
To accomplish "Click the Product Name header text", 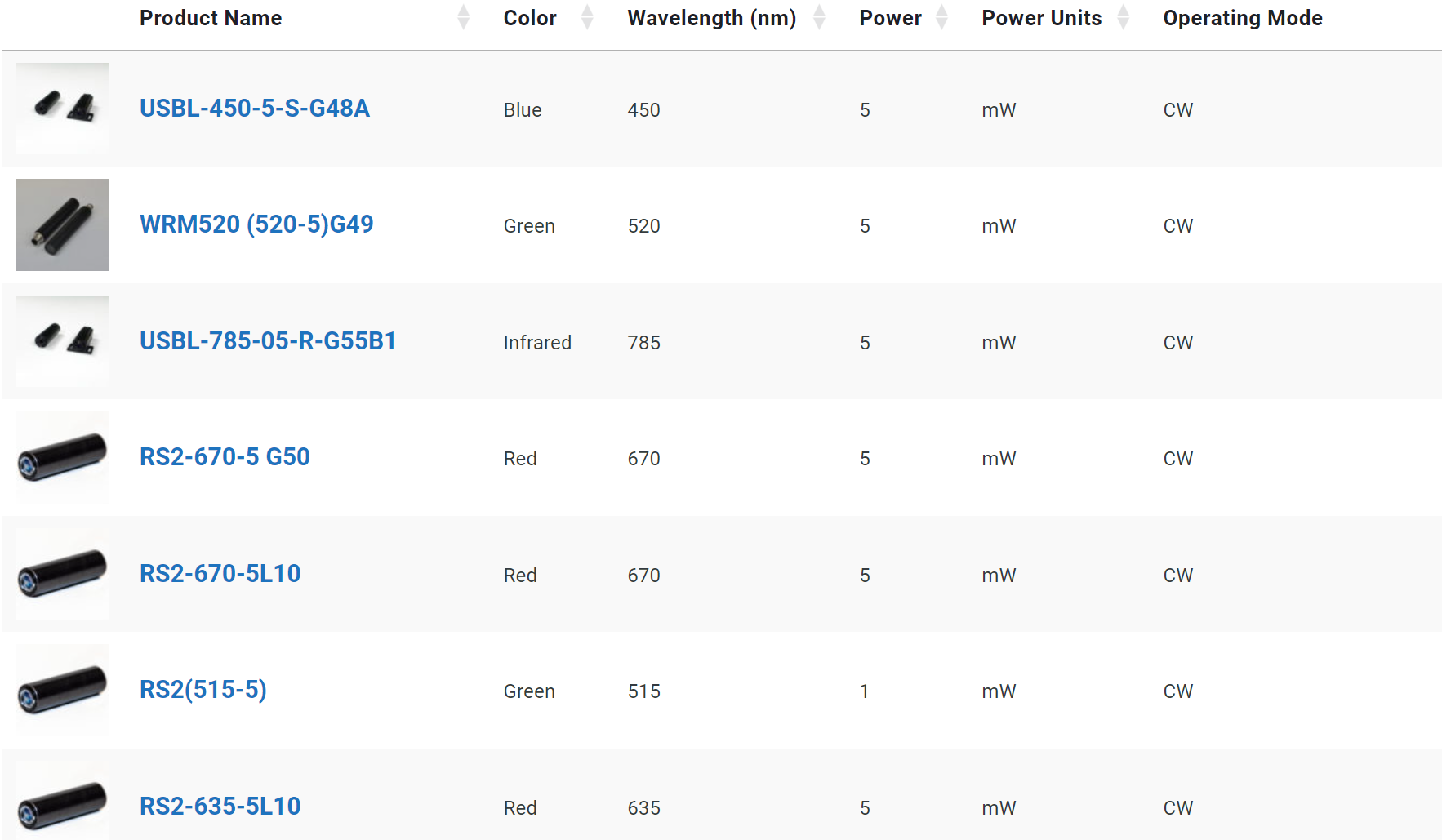I will pos(211,18).
